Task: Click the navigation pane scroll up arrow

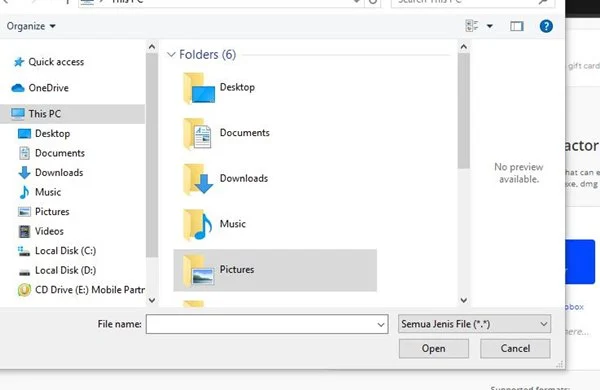Action: click(152, 47)
